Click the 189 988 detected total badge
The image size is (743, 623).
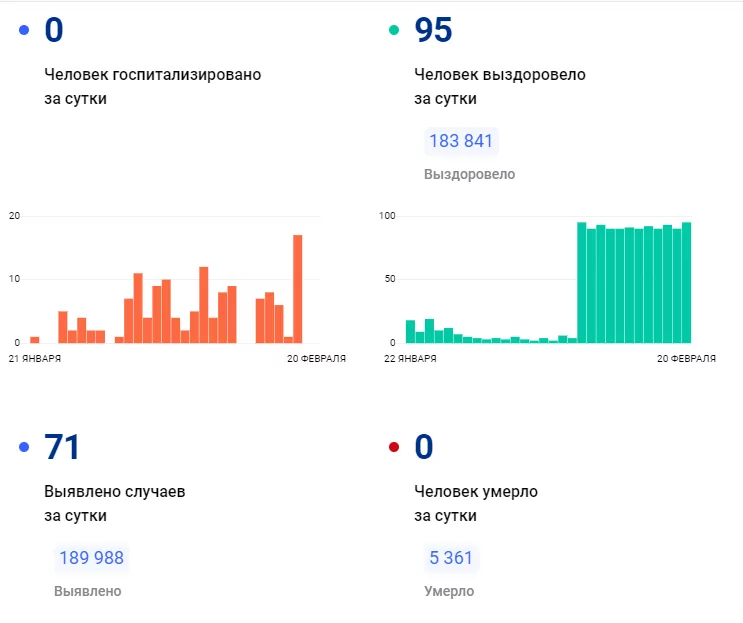(91, 558)
